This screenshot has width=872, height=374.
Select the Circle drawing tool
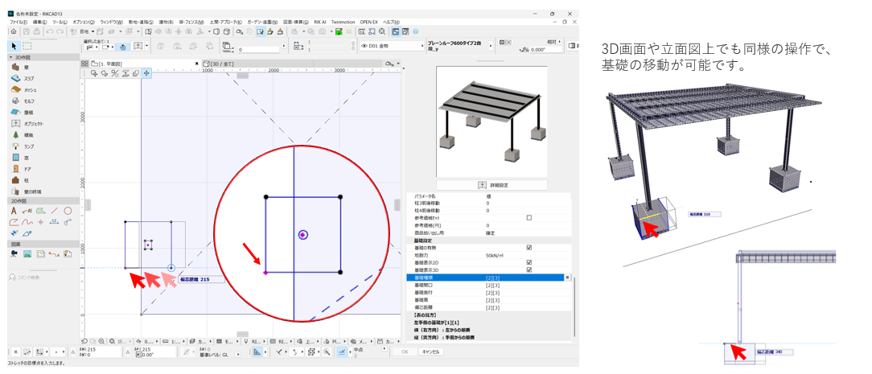pos(67,211)
